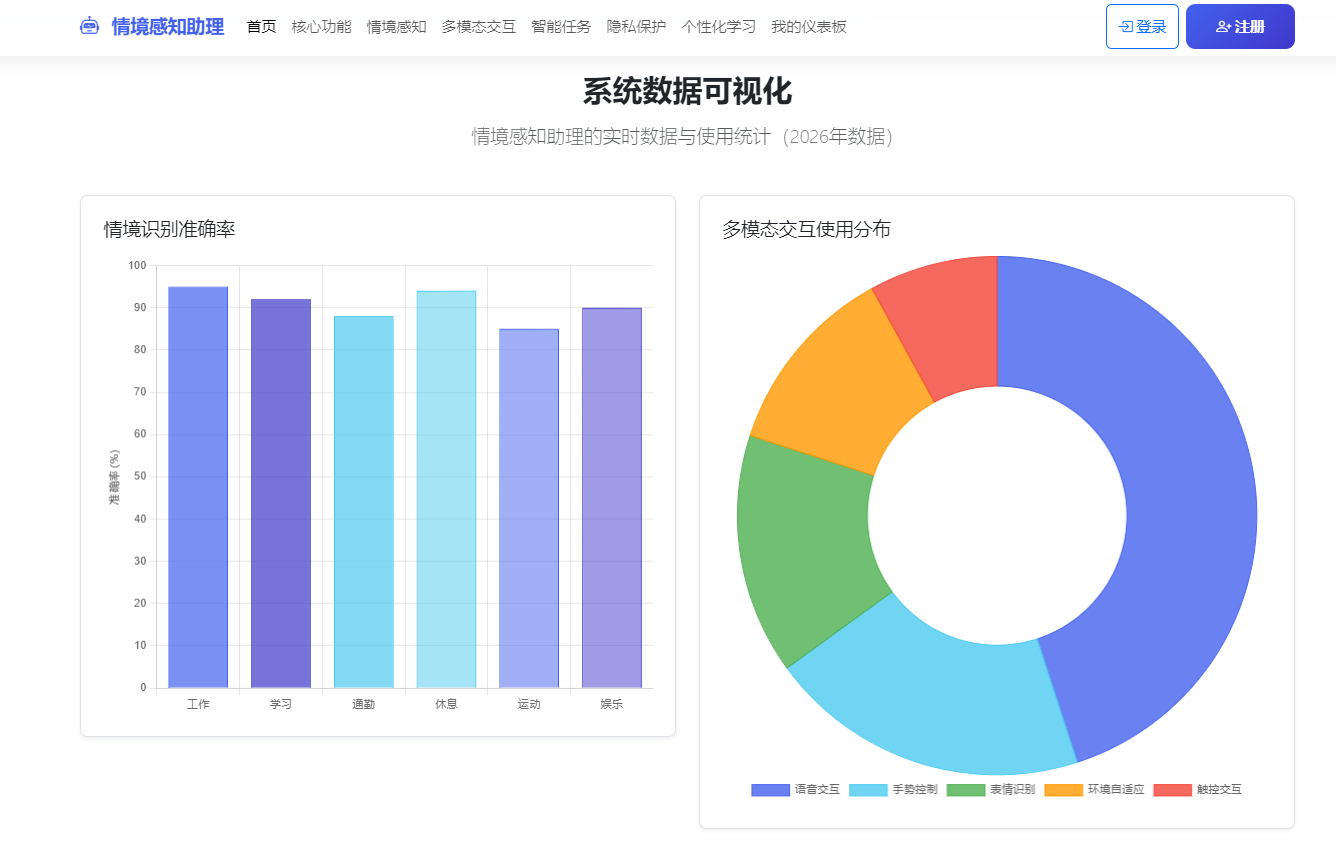Click the 登录 button

(x=1142, y=26)
